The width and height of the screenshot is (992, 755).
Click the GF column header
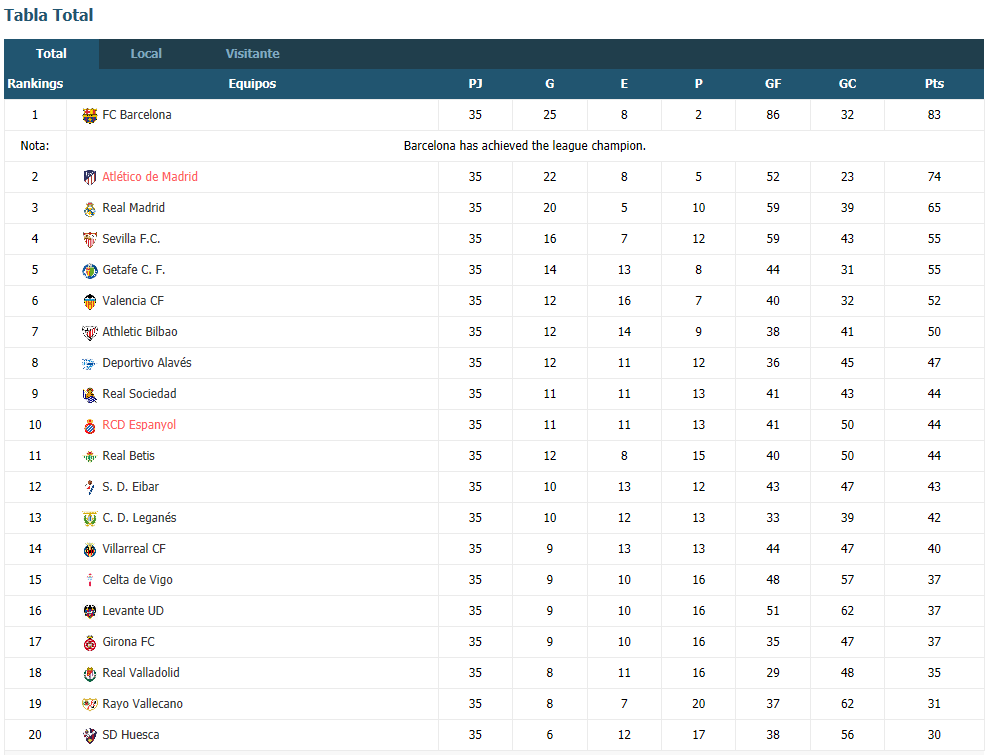[773, 84]
